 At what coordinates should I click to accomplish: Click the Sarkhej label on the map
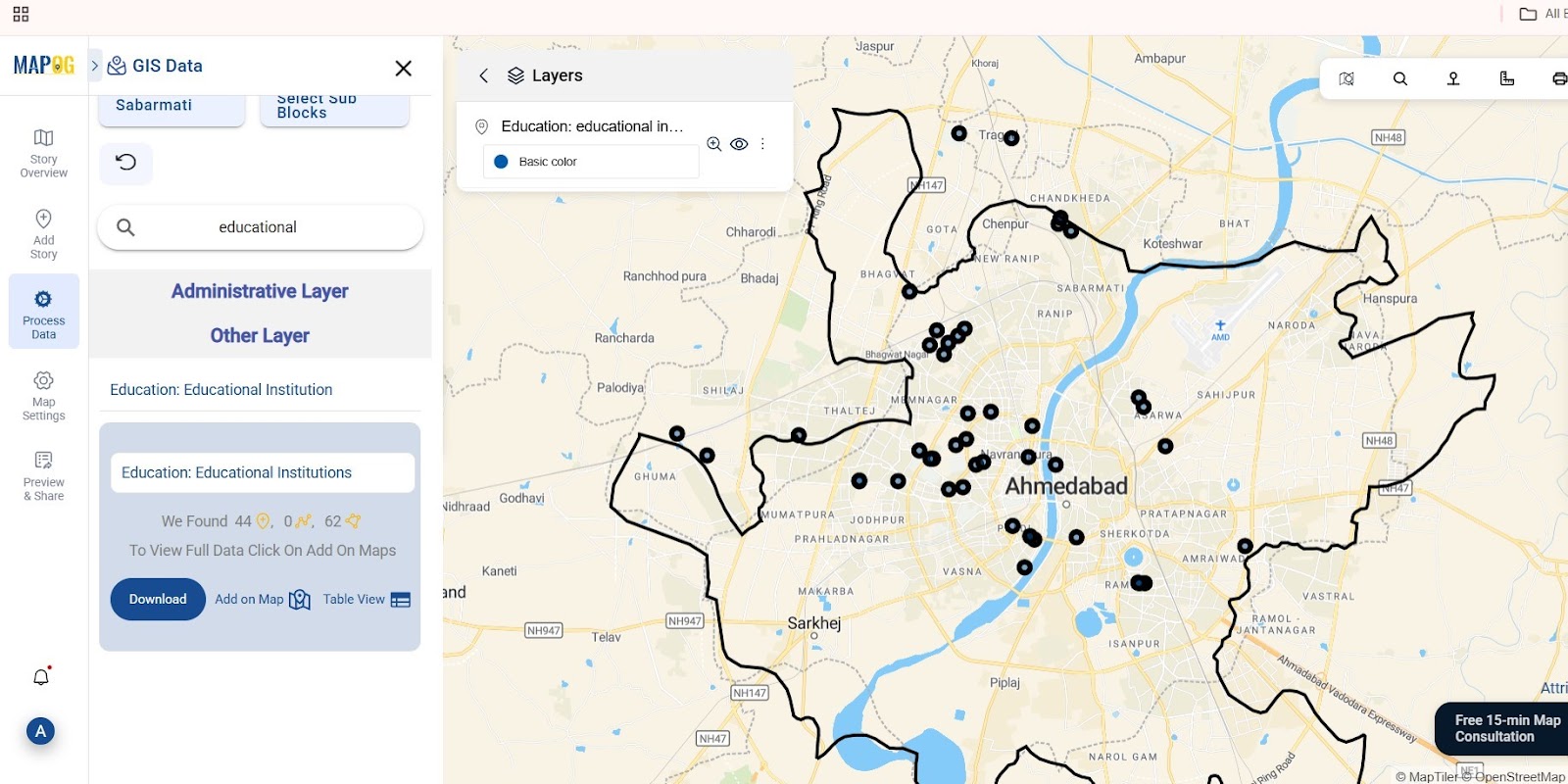(814, 623)
